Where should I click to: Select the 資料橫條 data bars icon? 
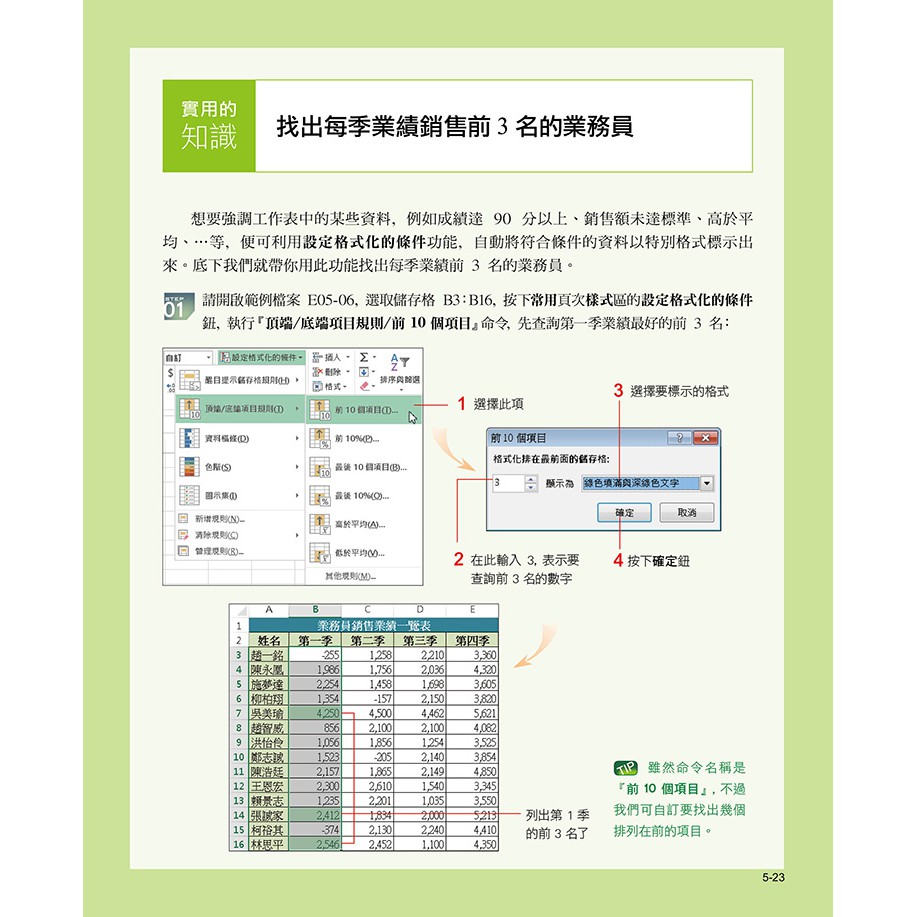[x=188, y=438]
